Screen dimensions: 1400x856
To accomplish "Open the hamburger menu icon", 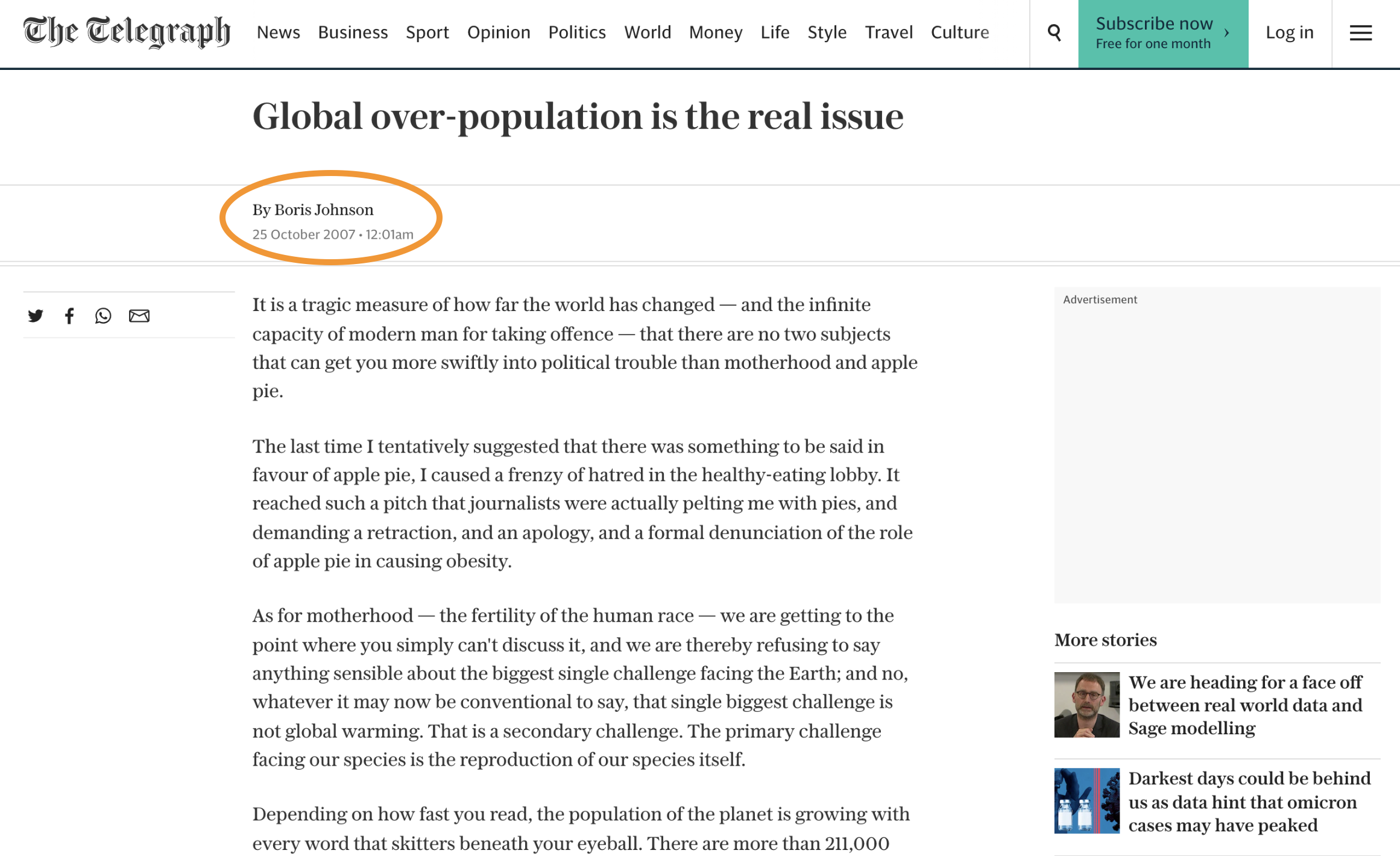I will click(1360, 33).
